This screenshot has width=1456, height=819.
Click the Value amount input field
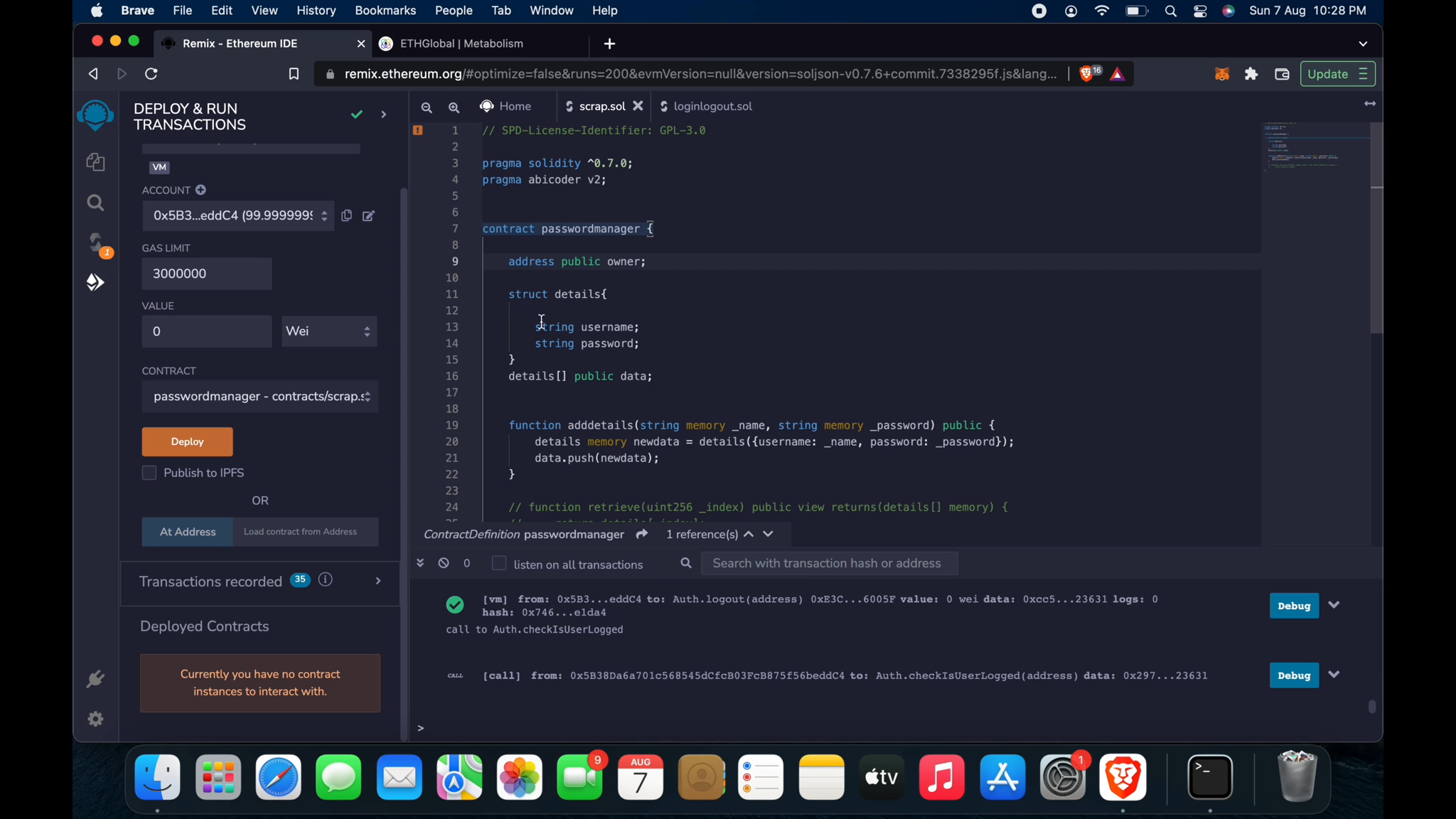pyautogui.click(x=207, y=331)
